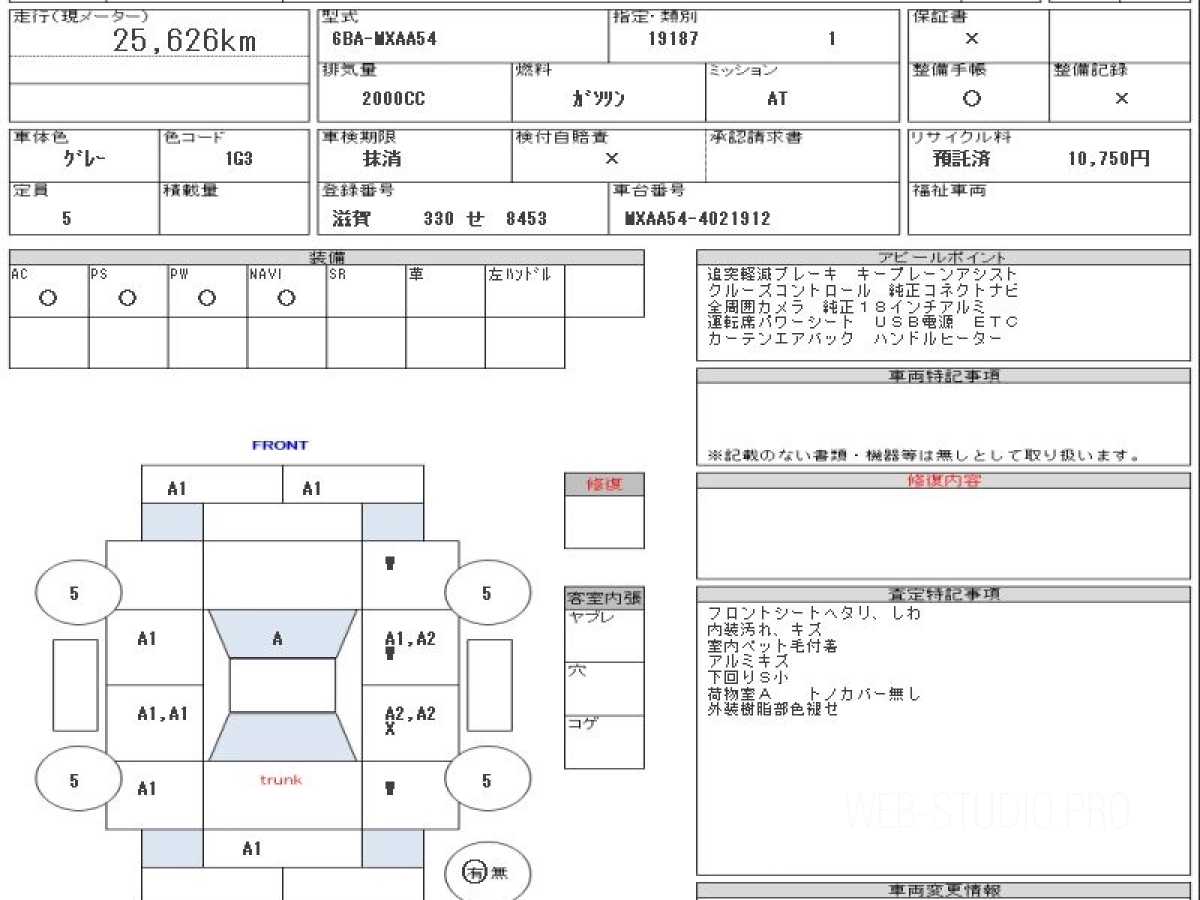Select the アピールポイント header
Screen dimensions: 1200x900
[943, 257]
